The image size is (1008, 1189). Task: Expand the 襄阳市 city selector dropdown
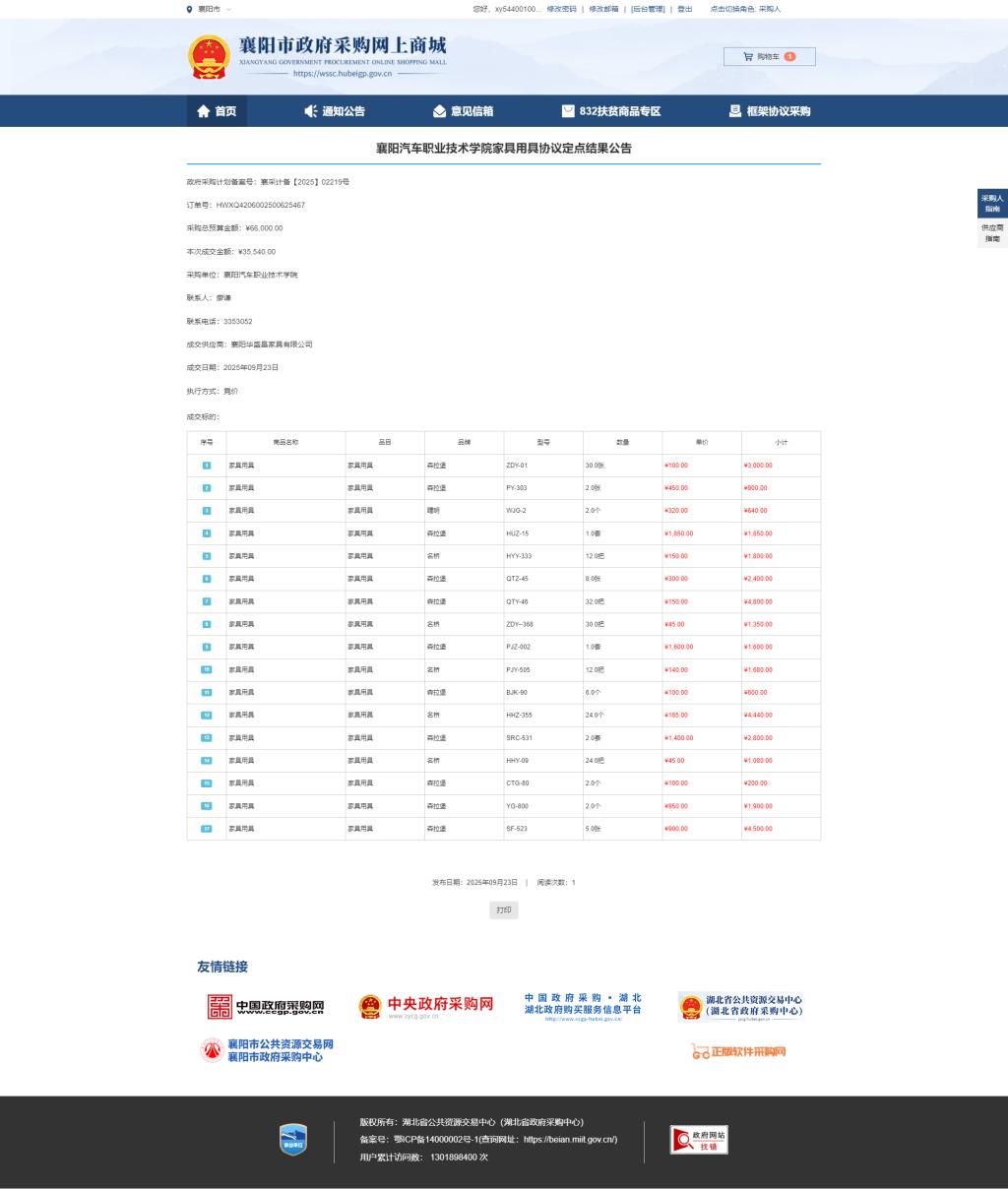(x=210, y=9)
